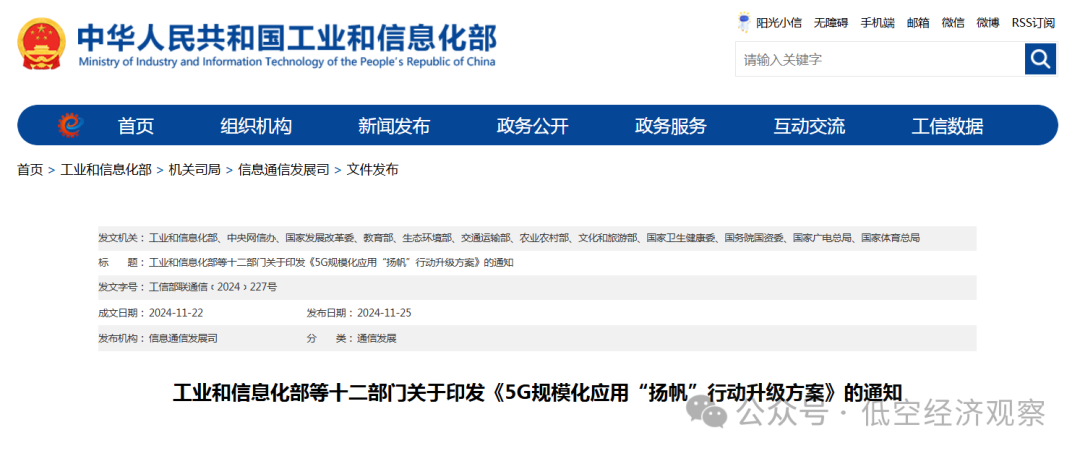Click 机关司局 in the breadcrumb
This screenshot has width=1080, height=456.
tap(195, 169)
